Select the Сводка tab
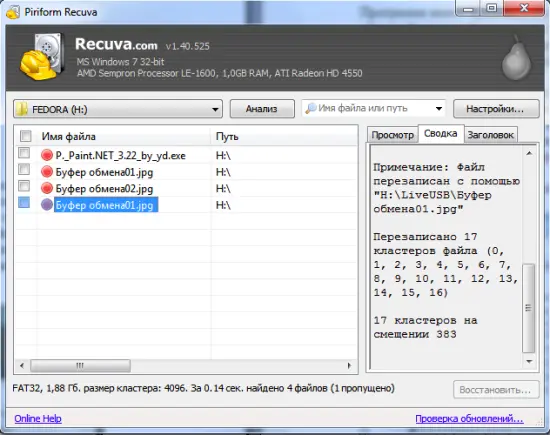The image size is (550, 435). click(441, 134)
